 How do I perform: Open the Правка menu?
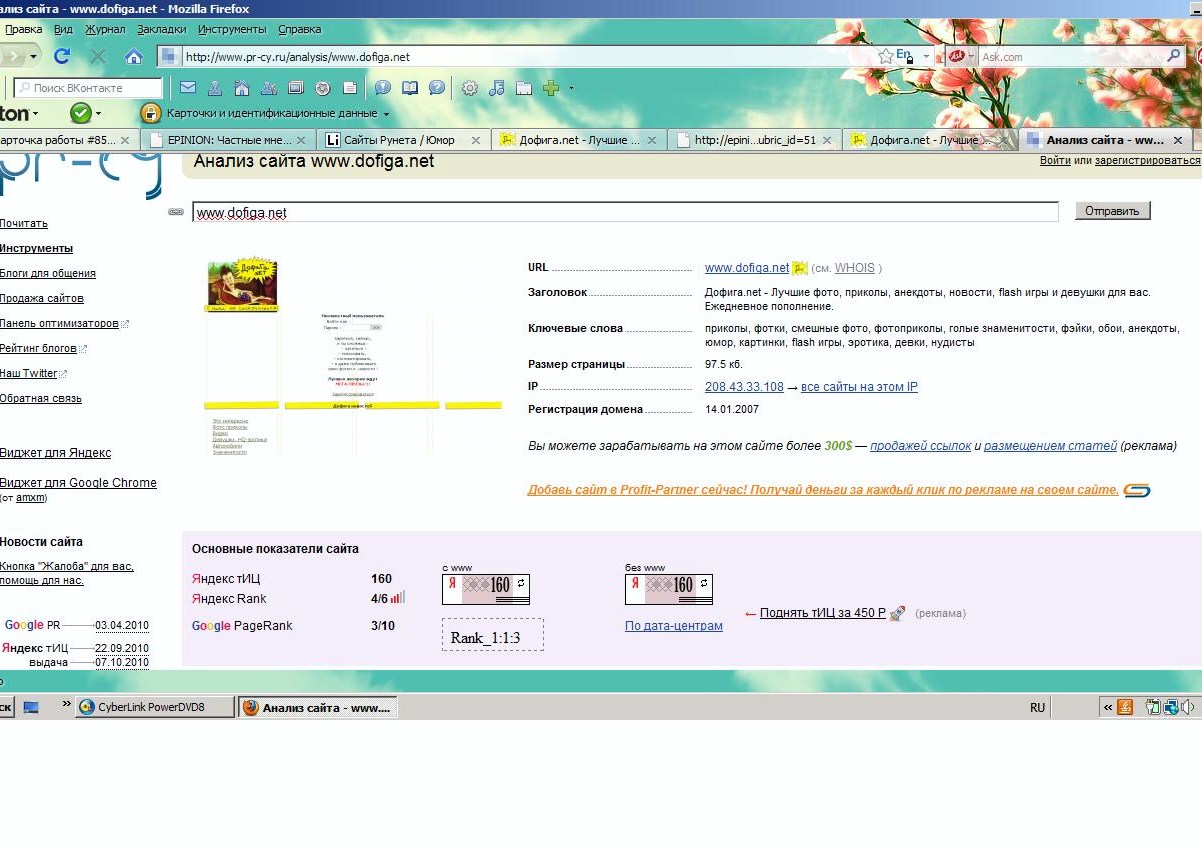point(23,30)
